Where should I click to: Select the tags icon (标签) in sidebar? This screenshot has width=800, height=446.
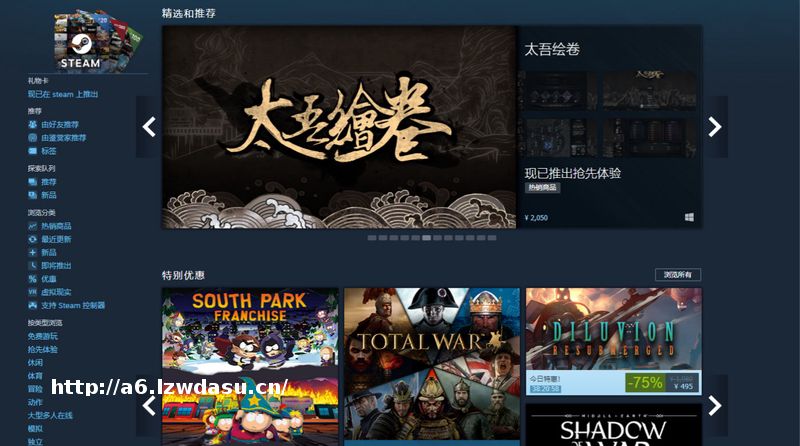[x=33, y=151]
